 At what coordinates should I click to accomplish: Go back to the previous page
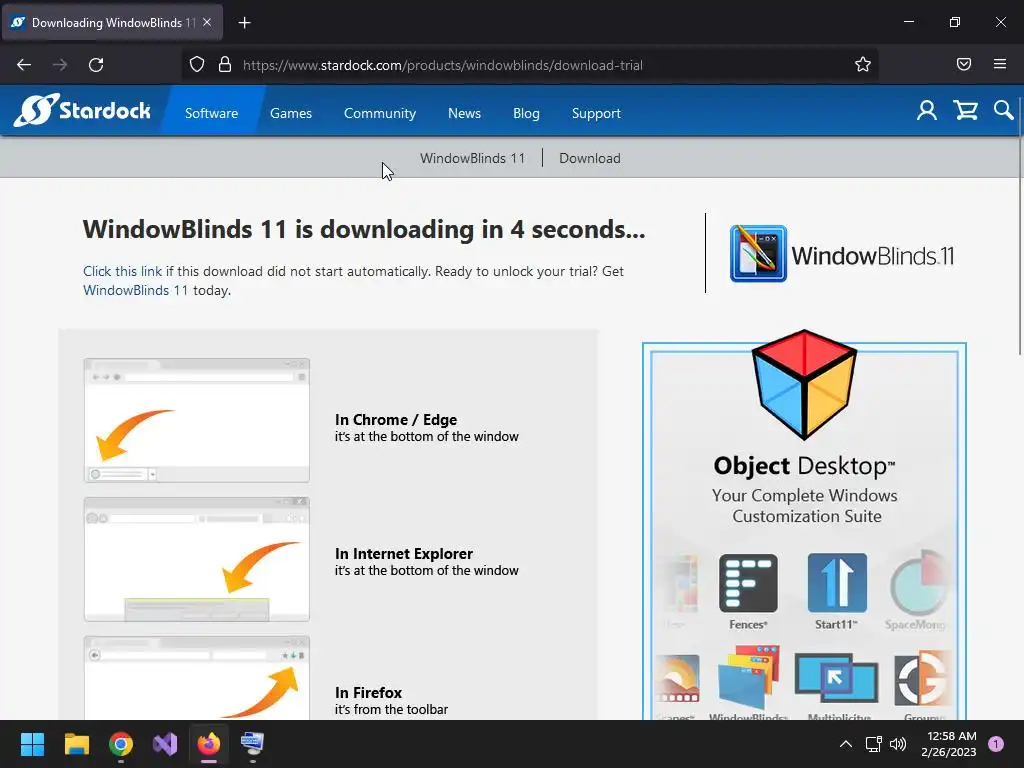coord(24,65)
